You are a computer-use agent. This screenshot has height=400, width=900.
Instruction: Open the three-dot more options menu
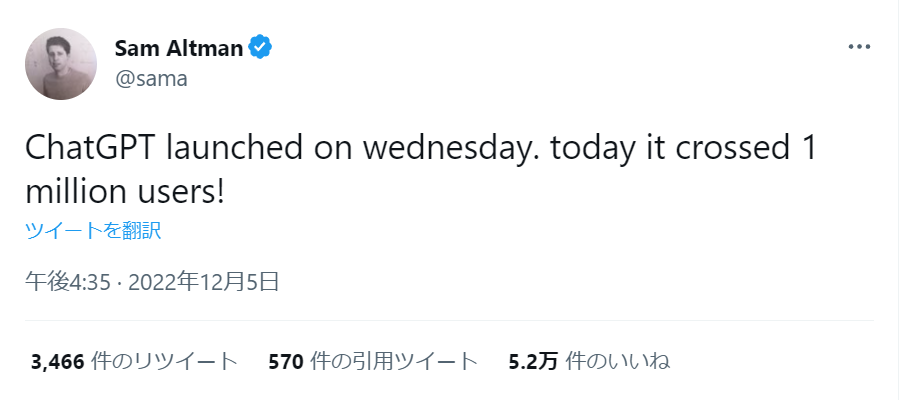coord(859,47)
